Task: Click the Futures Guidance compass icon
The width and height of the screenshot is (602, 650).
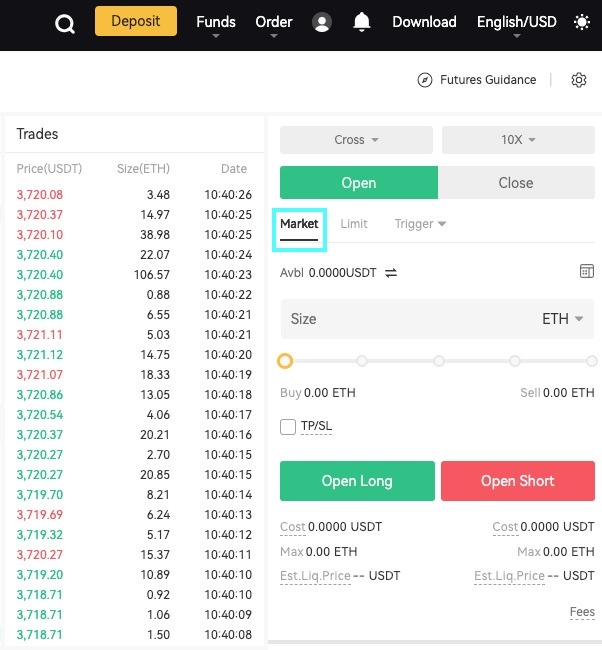Action: (x=425, y=80)
